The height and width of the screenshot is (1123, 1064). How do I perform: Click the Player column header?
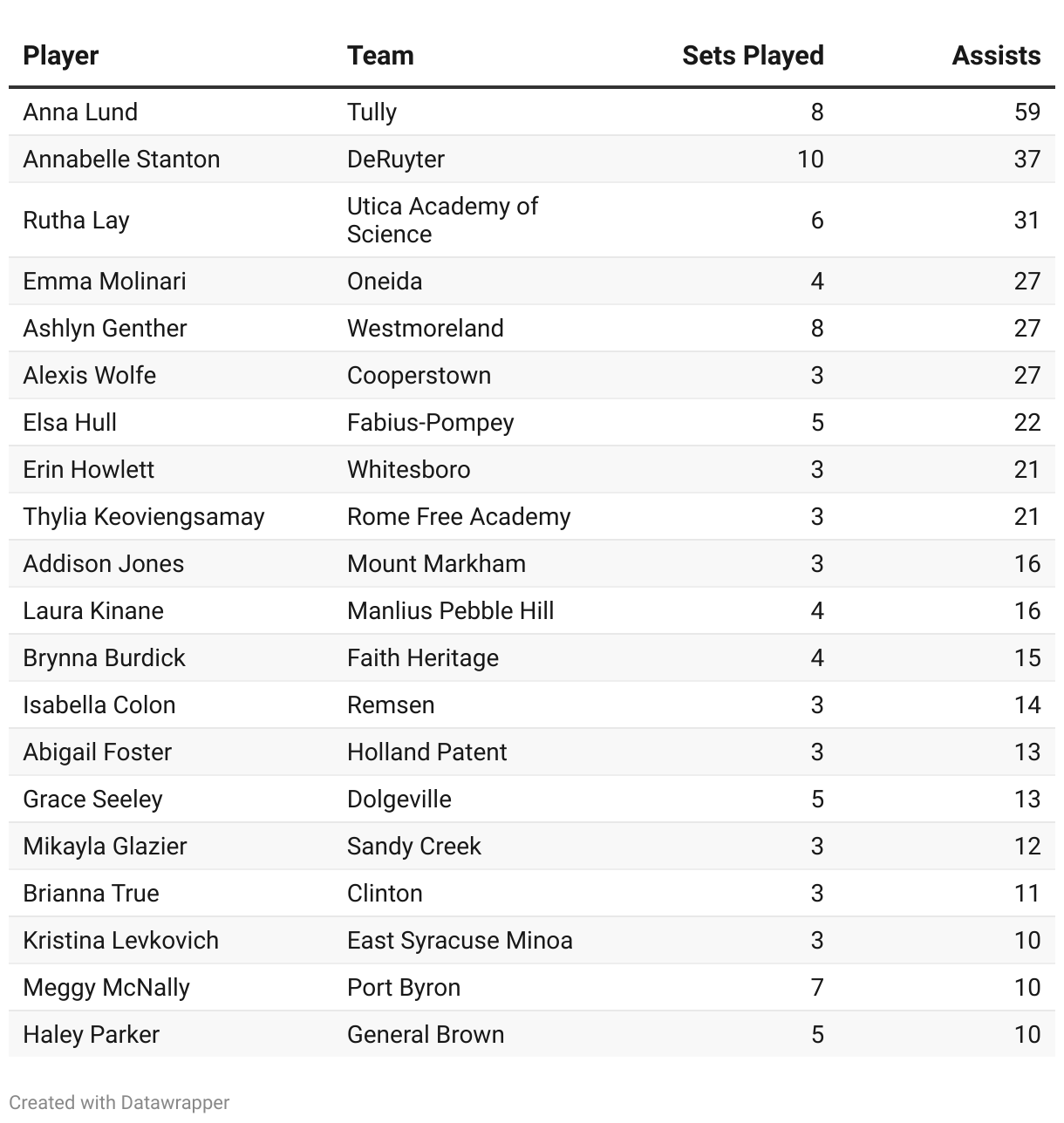pos(61,56)
